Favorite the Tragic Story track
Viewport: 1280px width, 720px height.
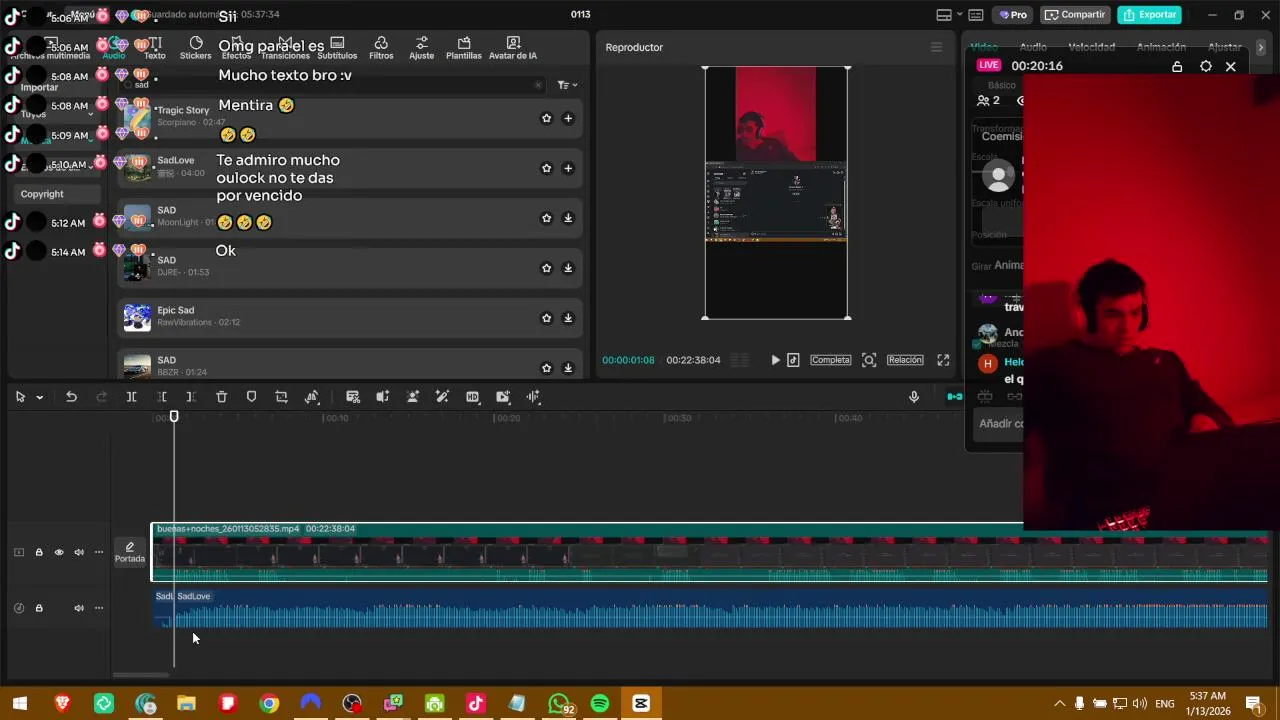click(x=546, y=118)
